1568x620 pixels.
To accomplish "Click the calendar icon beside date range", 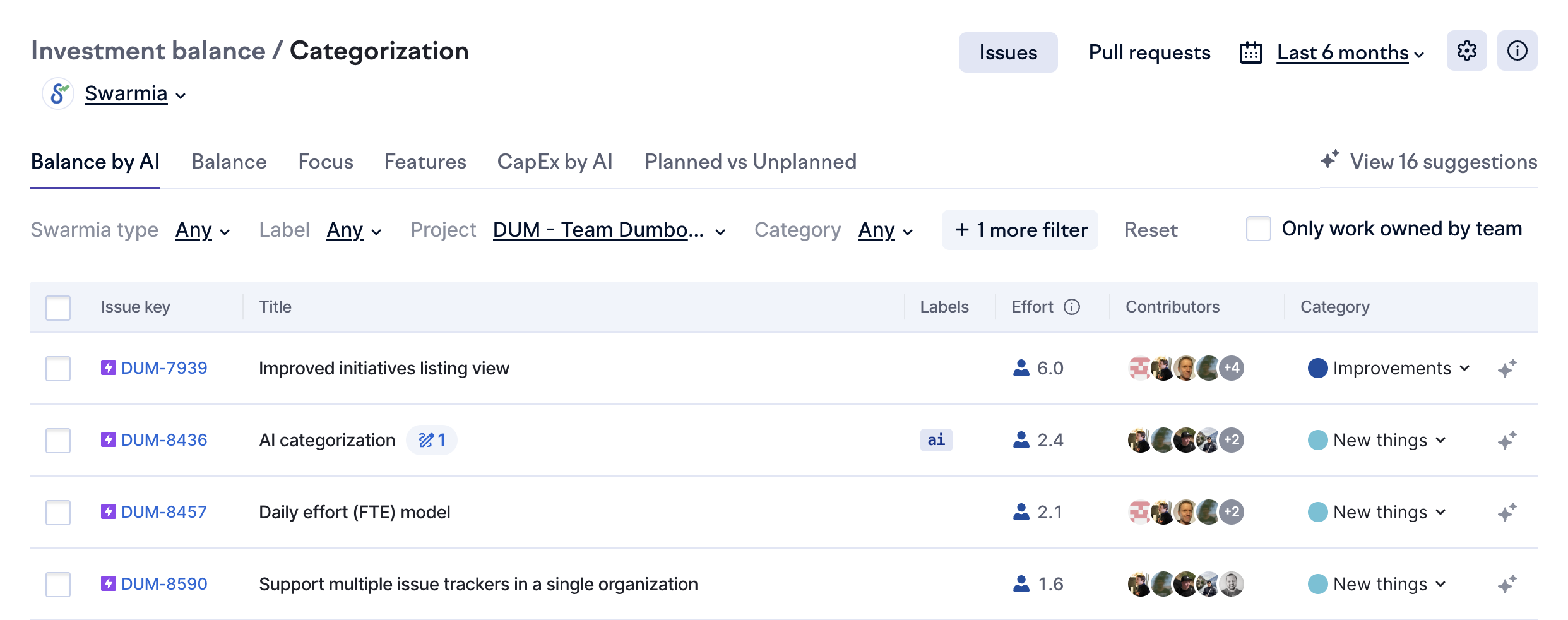I will (x=1250, y=52).
